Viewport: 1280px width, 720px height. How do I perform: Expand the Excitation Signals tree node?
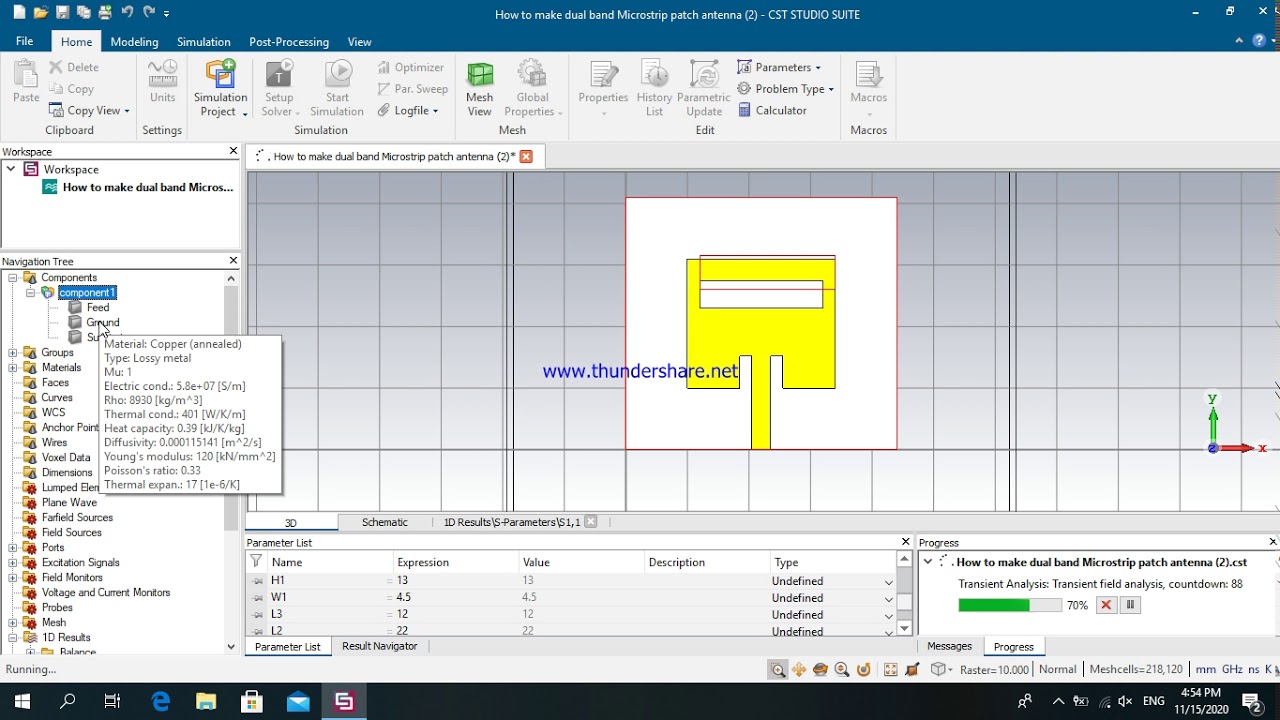13,562
